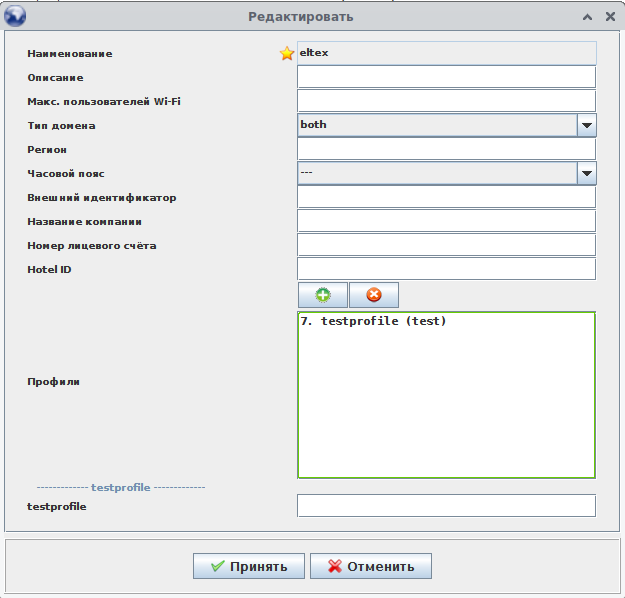Click the Профили label
This screenshot has height=598, width=625.
tap(53, 382)
